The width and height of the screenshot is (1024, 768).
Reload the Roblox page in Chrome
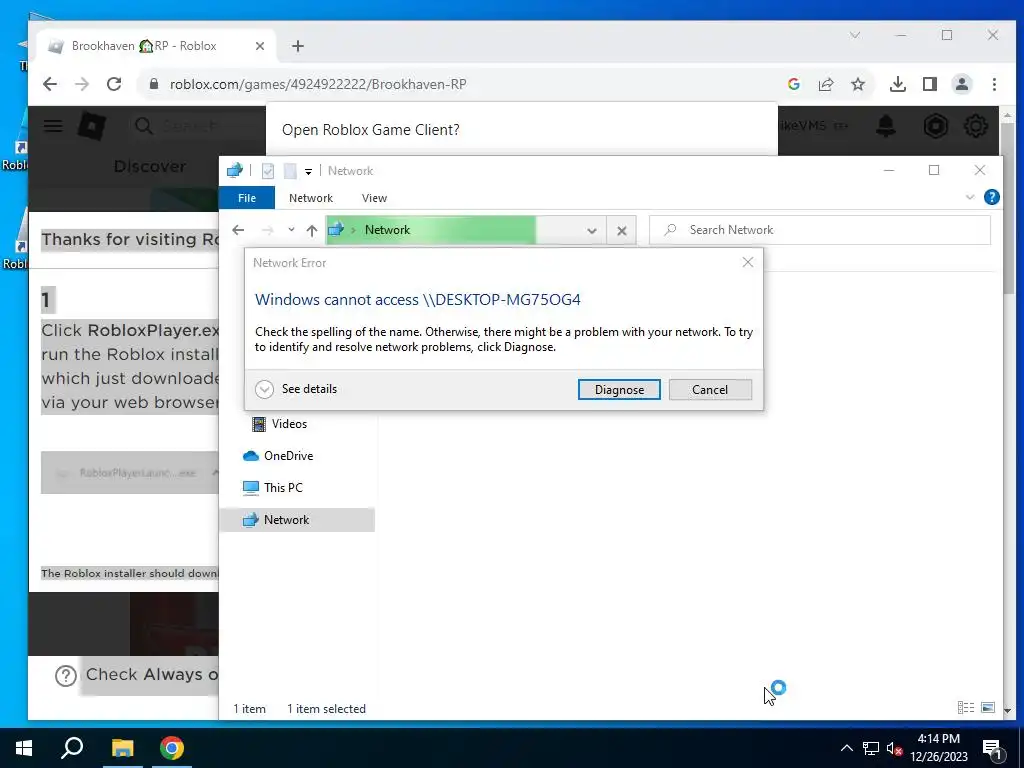114,84
